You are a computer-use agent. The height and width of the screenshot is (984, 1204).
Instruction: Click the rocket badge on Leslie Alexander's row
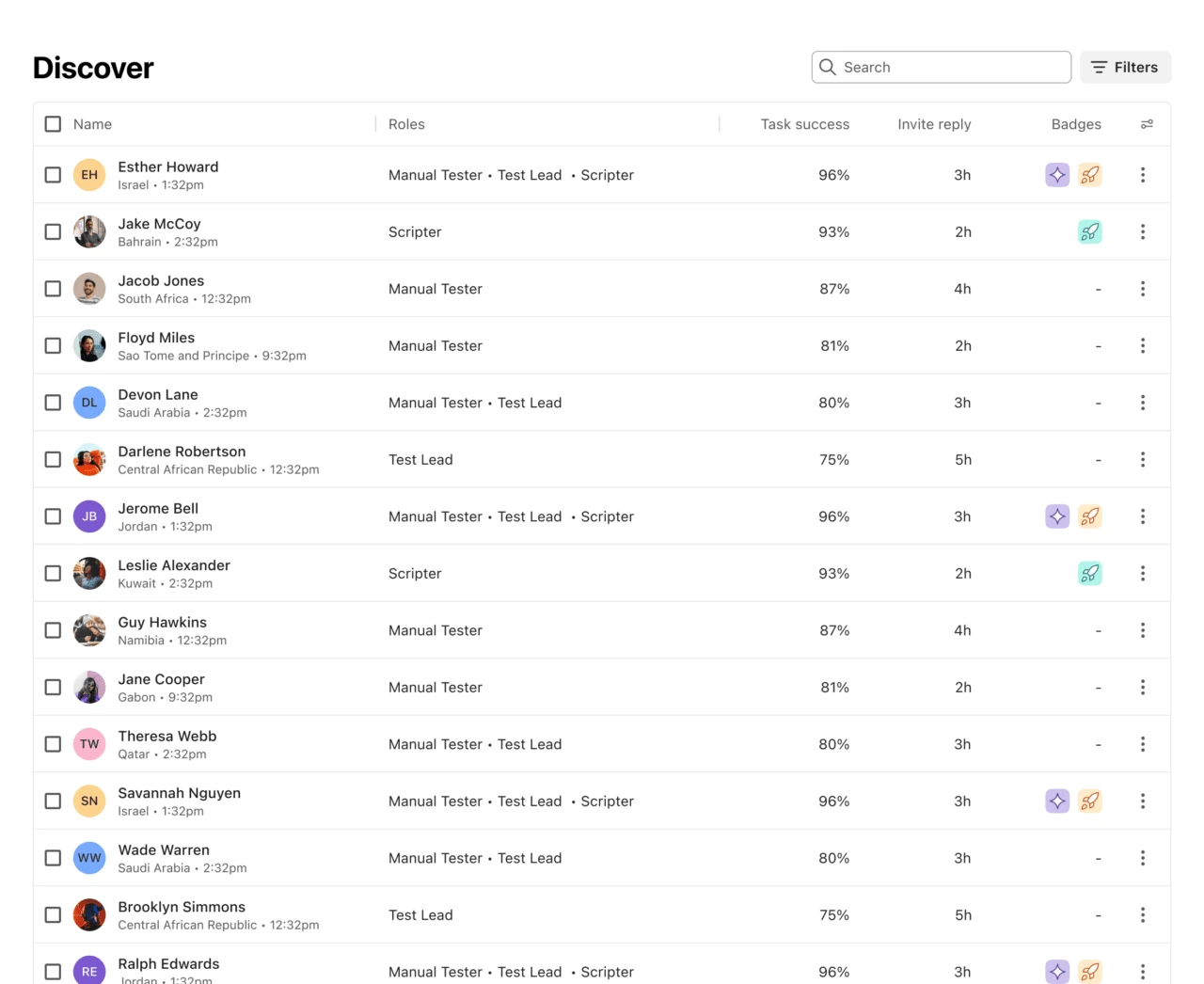[x=1090, y=573]
